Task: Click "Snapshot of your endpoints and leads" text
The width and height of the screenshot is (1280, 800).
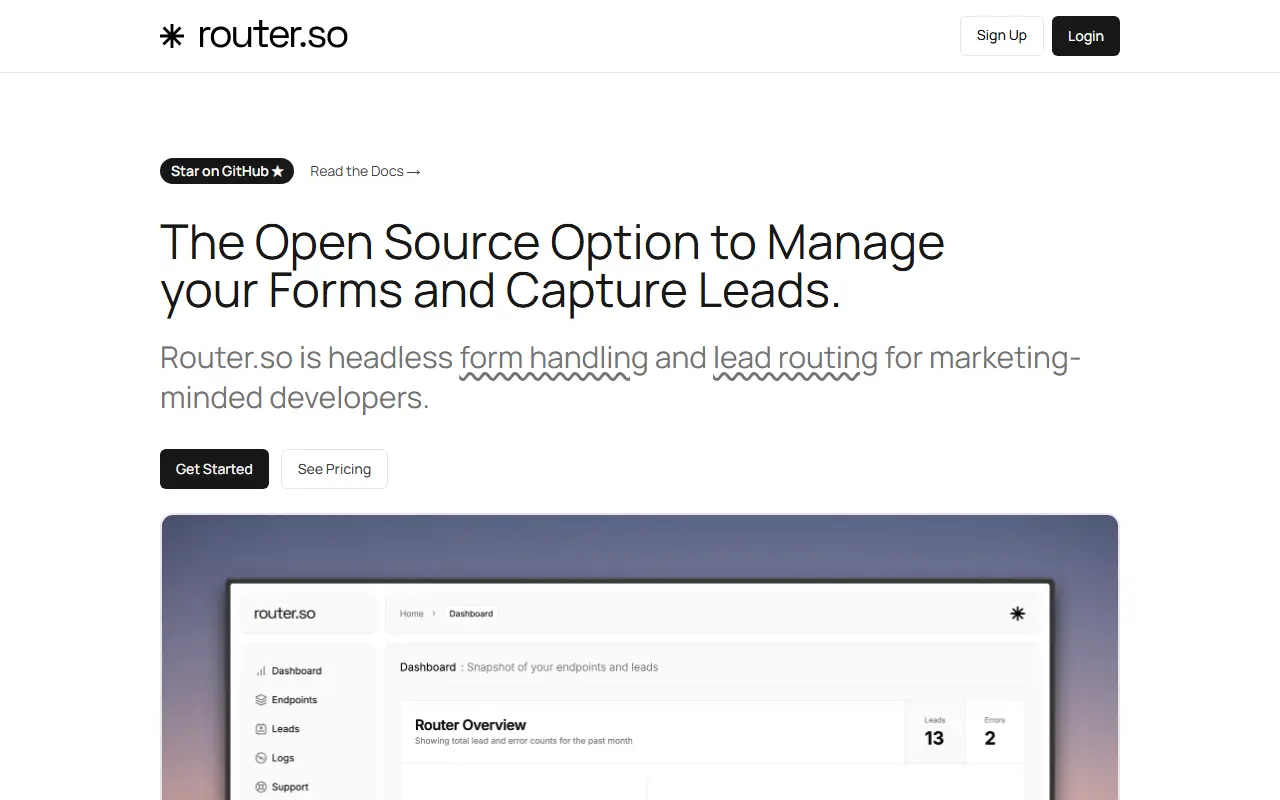Action: (563, 667)
